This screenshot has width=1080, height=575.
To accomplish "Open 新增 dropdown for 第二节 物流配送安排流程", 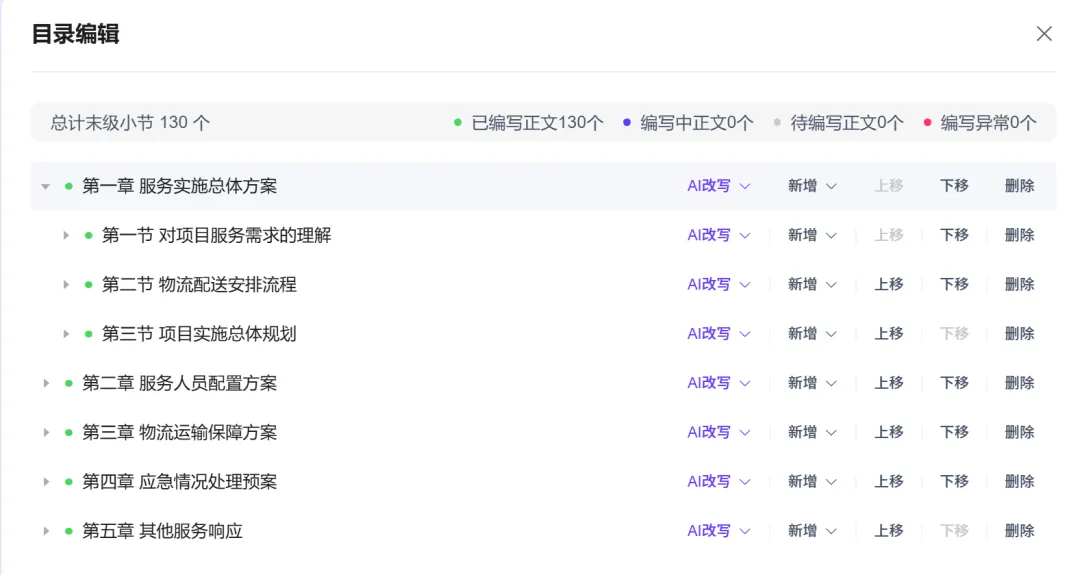I will pyautogui.click(x=811, y=285).
